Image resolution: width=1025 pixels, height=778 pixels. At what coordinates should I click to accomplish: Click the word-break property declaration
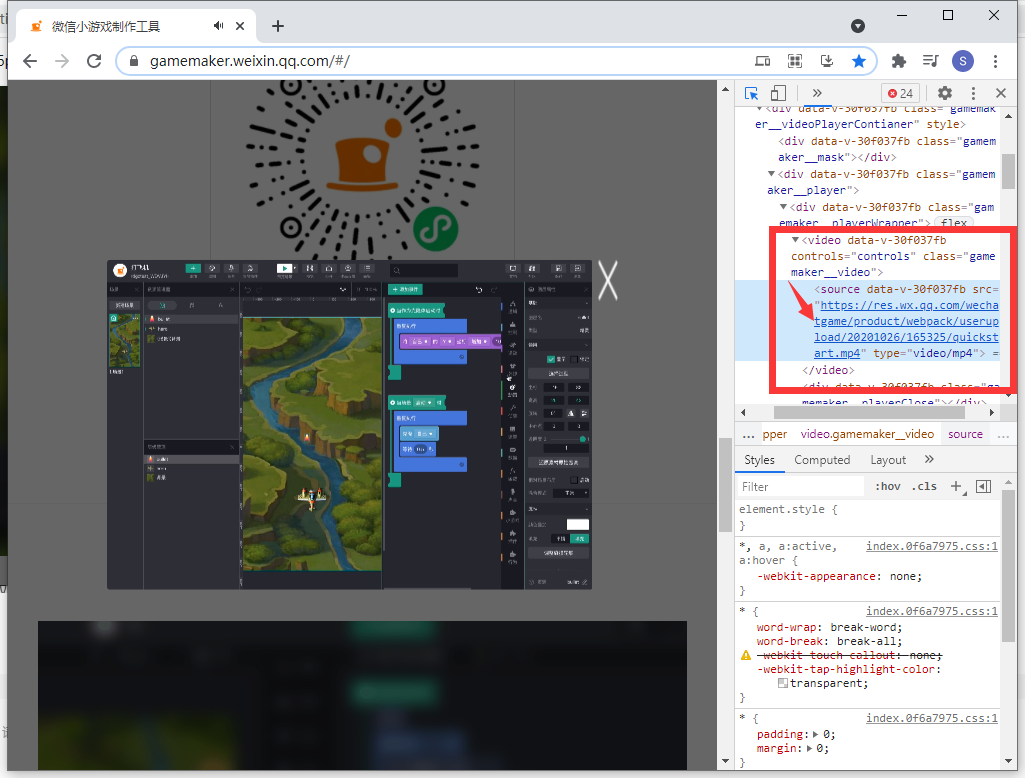pos(829,641)
